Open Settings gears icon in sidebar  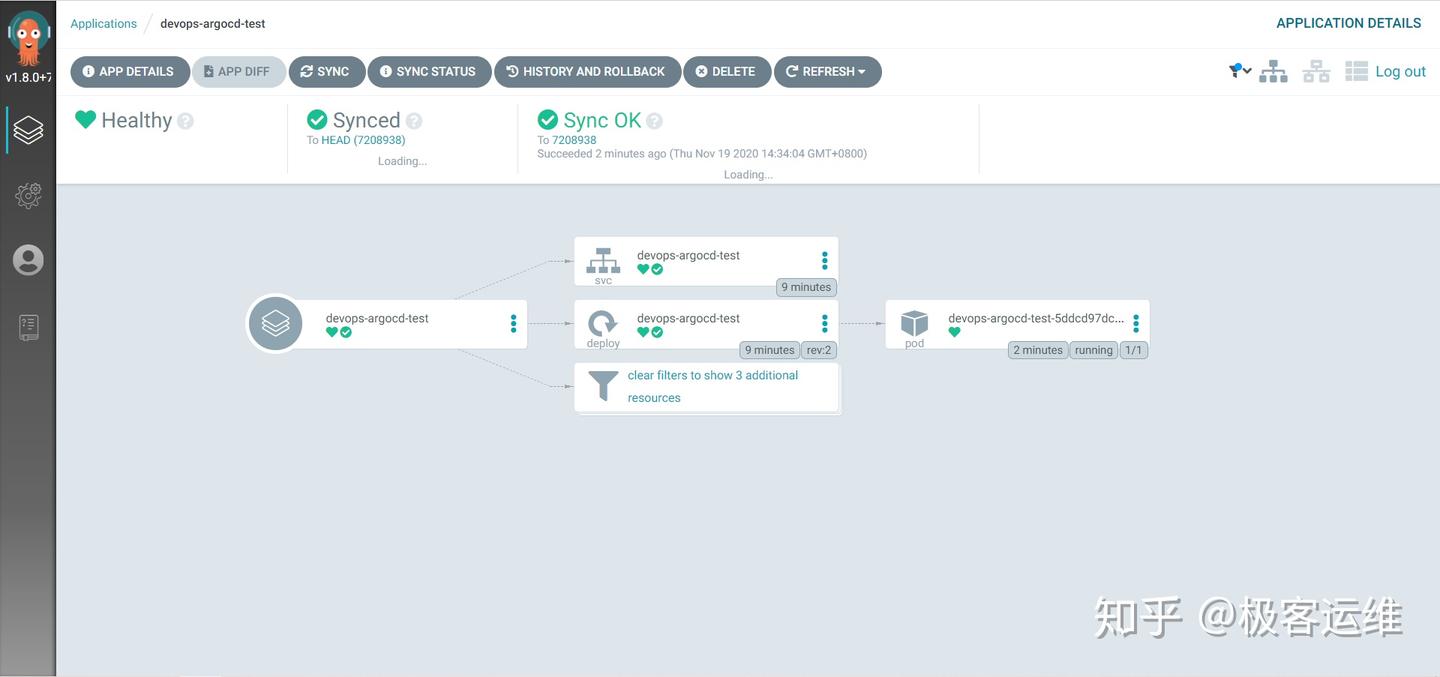28,196
